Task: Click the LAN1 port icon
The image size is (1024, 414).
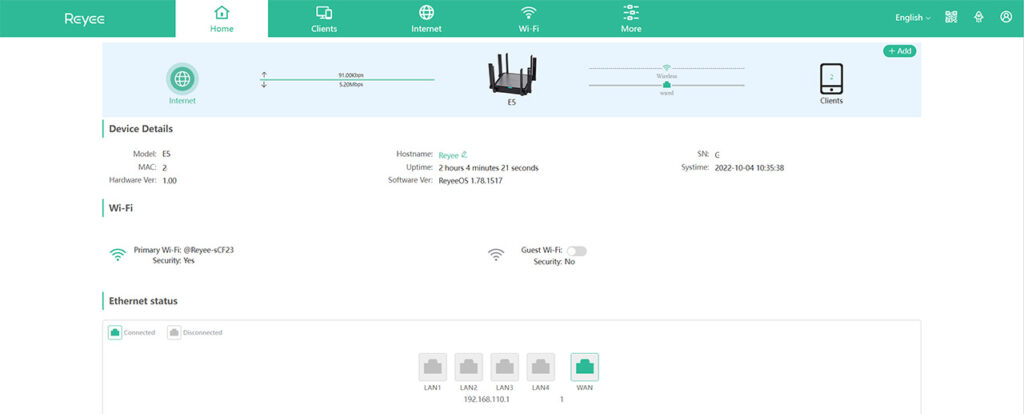Action: [x=432, y=367]
